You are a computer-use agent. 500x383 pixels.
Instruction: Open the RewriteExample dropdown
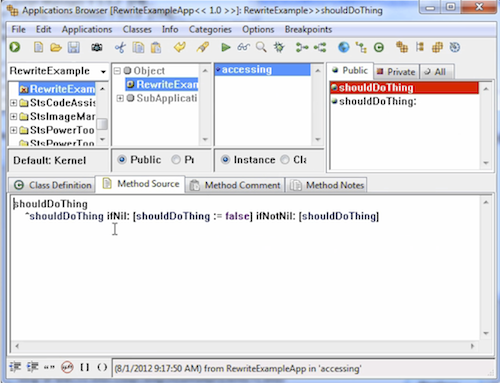pos(103,71)
